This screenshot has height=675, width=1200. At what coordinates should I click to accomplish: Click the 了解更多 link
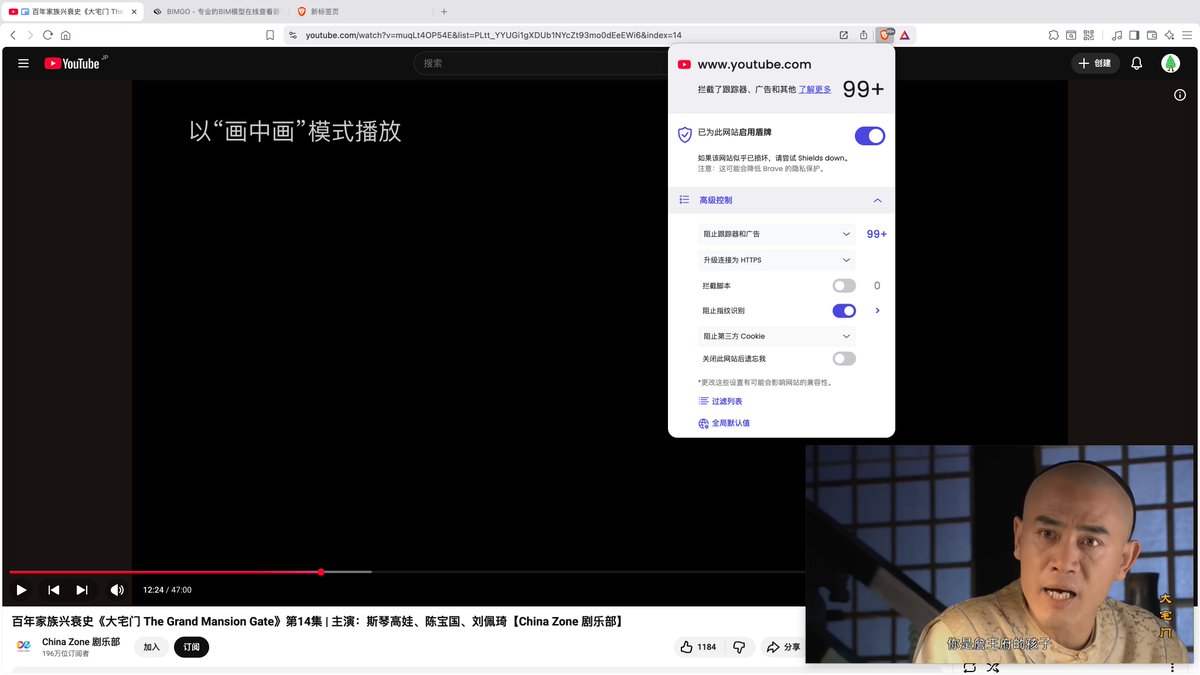point(815,89)
